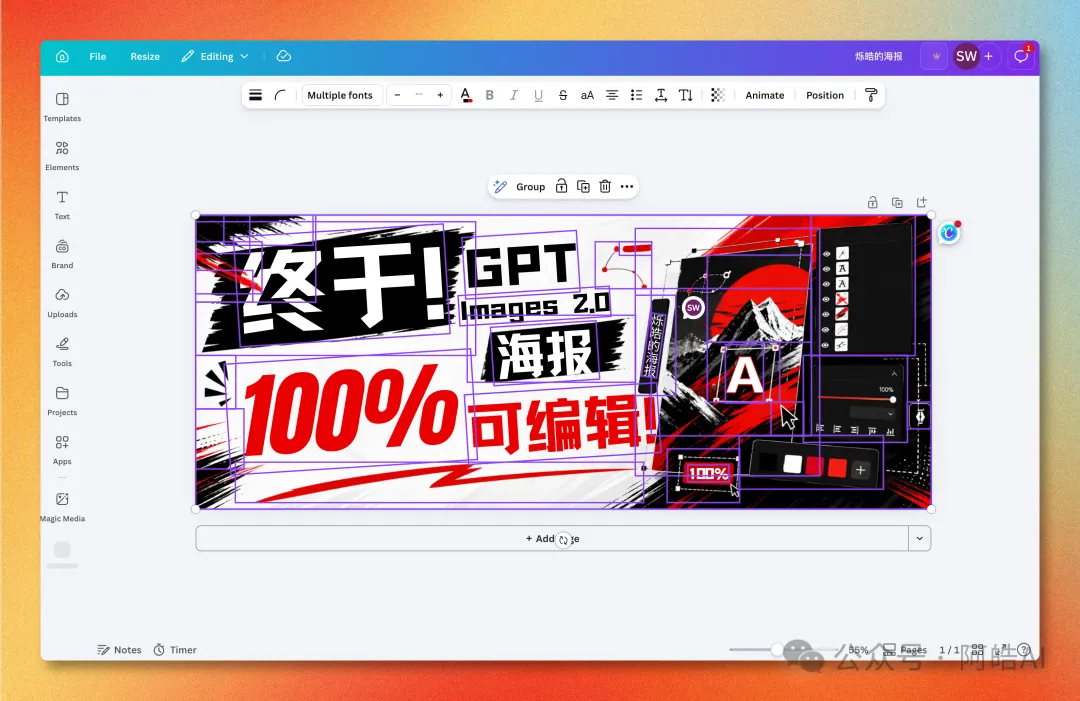Open the Brand panel
1080x701 pixels.
click(x=62, y=254)
